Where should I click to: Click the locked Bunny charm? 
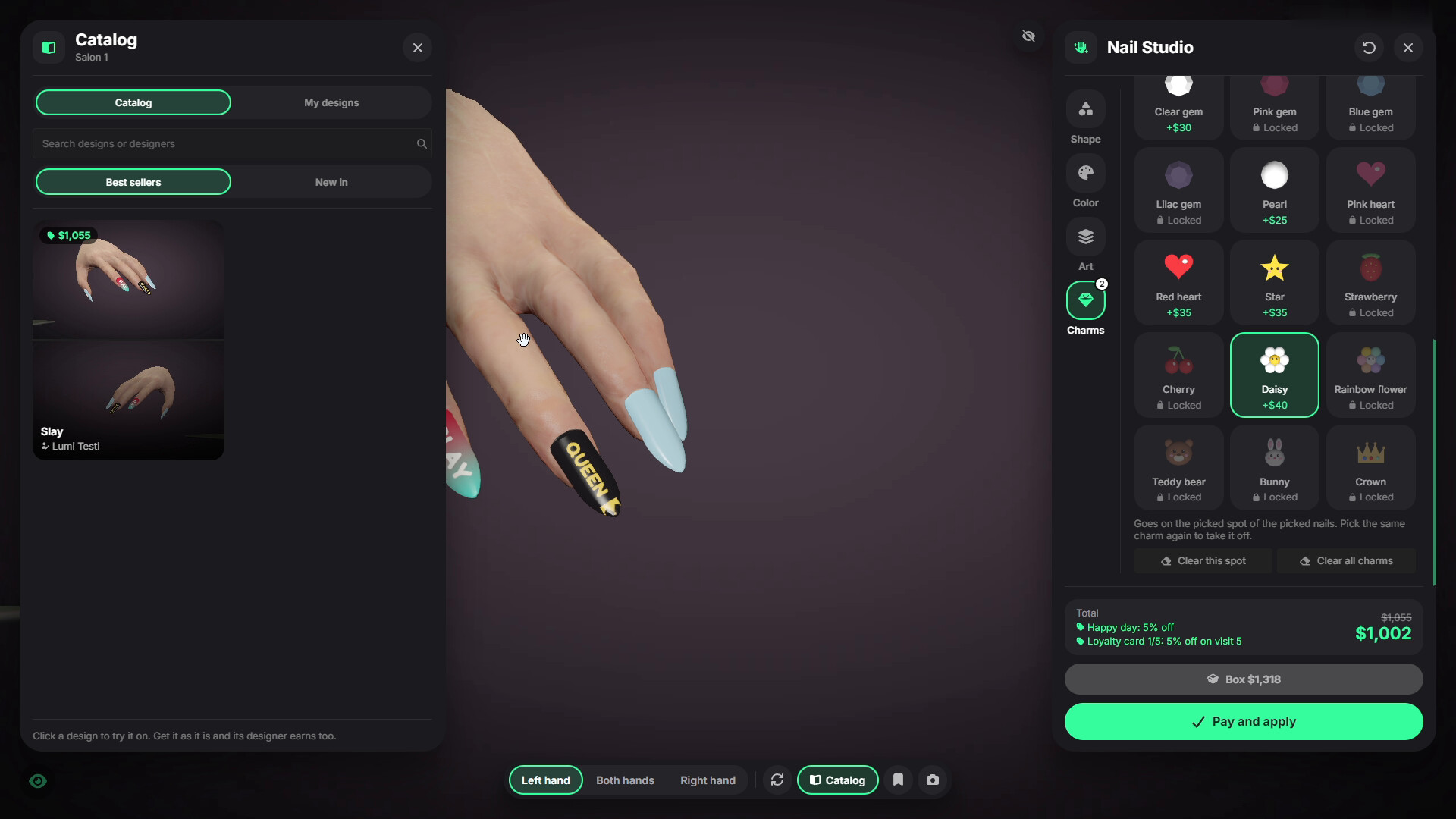point(1274,467)
